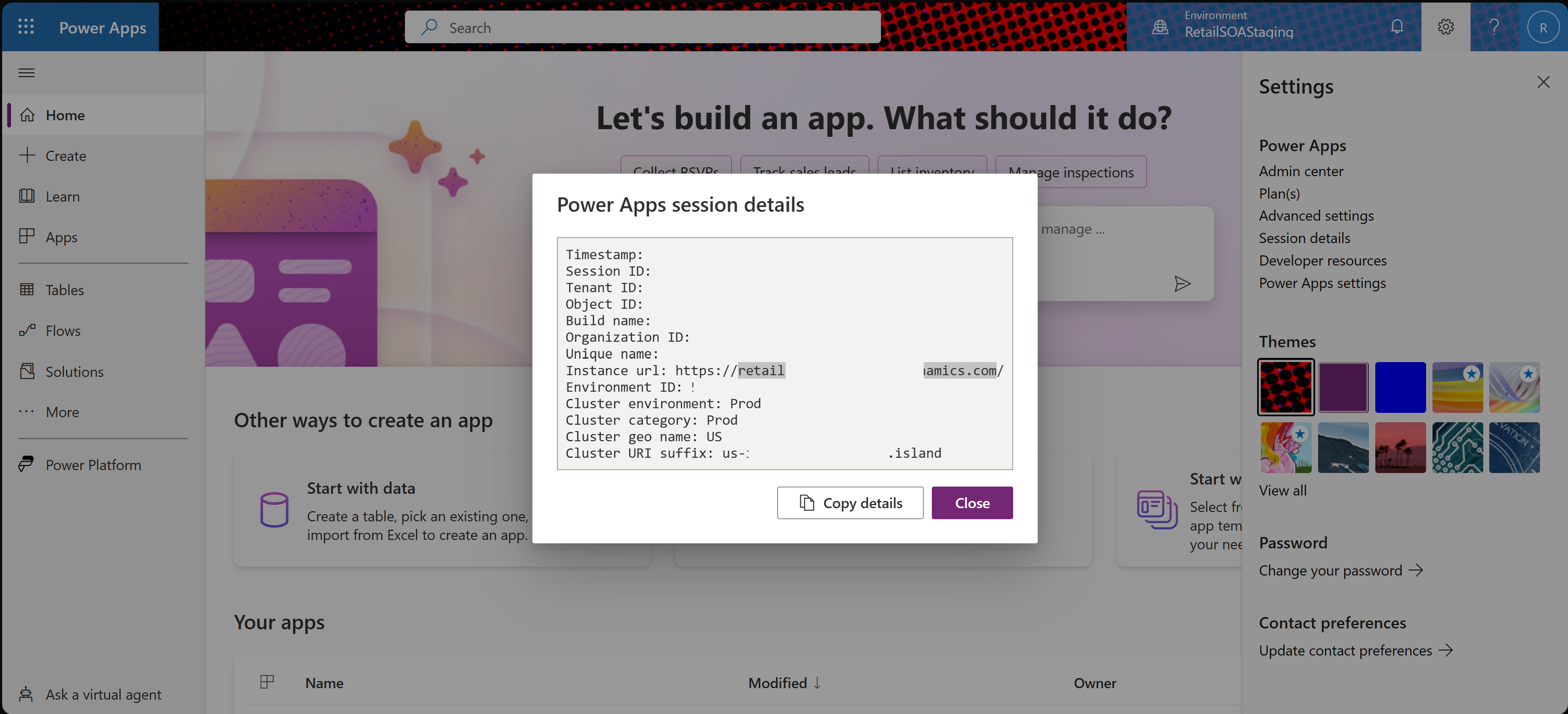
Task: Click Session details menu item
Action: tap(1304, 238)
